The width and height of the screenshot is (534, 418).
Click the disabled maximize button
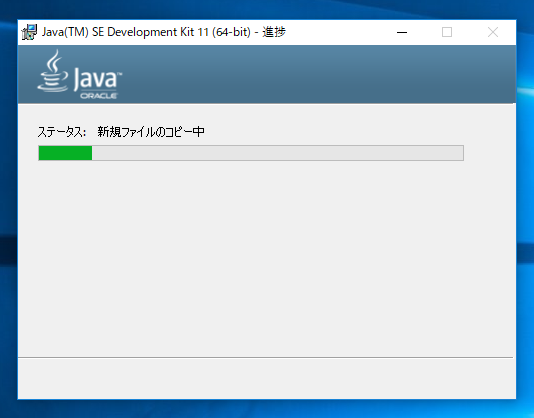pos(447,32)
